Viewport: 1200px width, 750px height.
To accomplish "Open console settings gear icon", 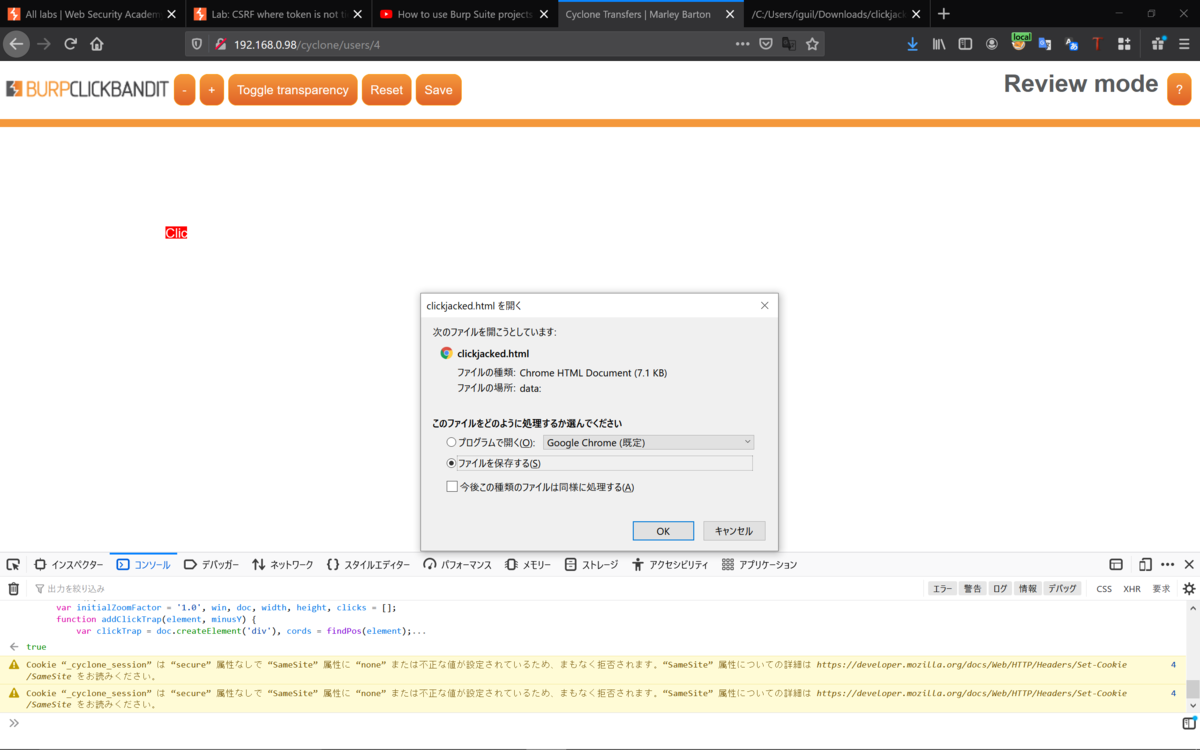I will coord(1189,589).
